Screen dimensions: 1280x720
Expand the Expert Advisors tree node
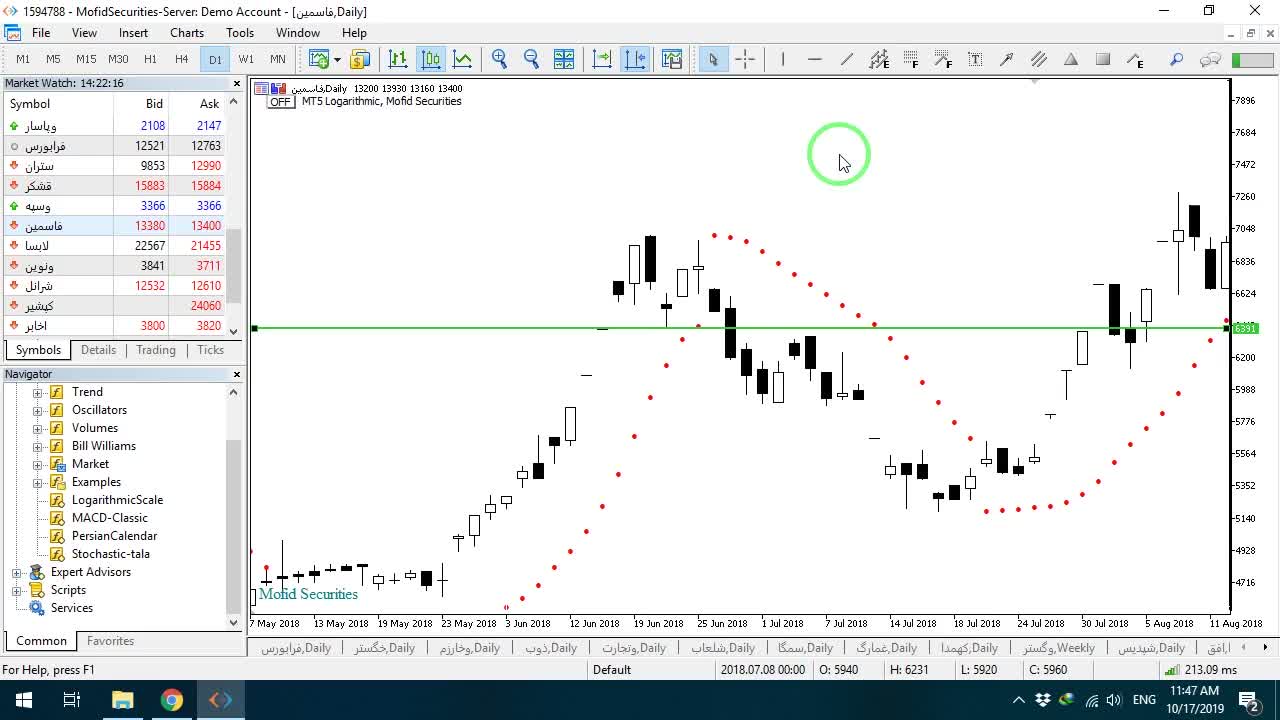tap(17, 572)
